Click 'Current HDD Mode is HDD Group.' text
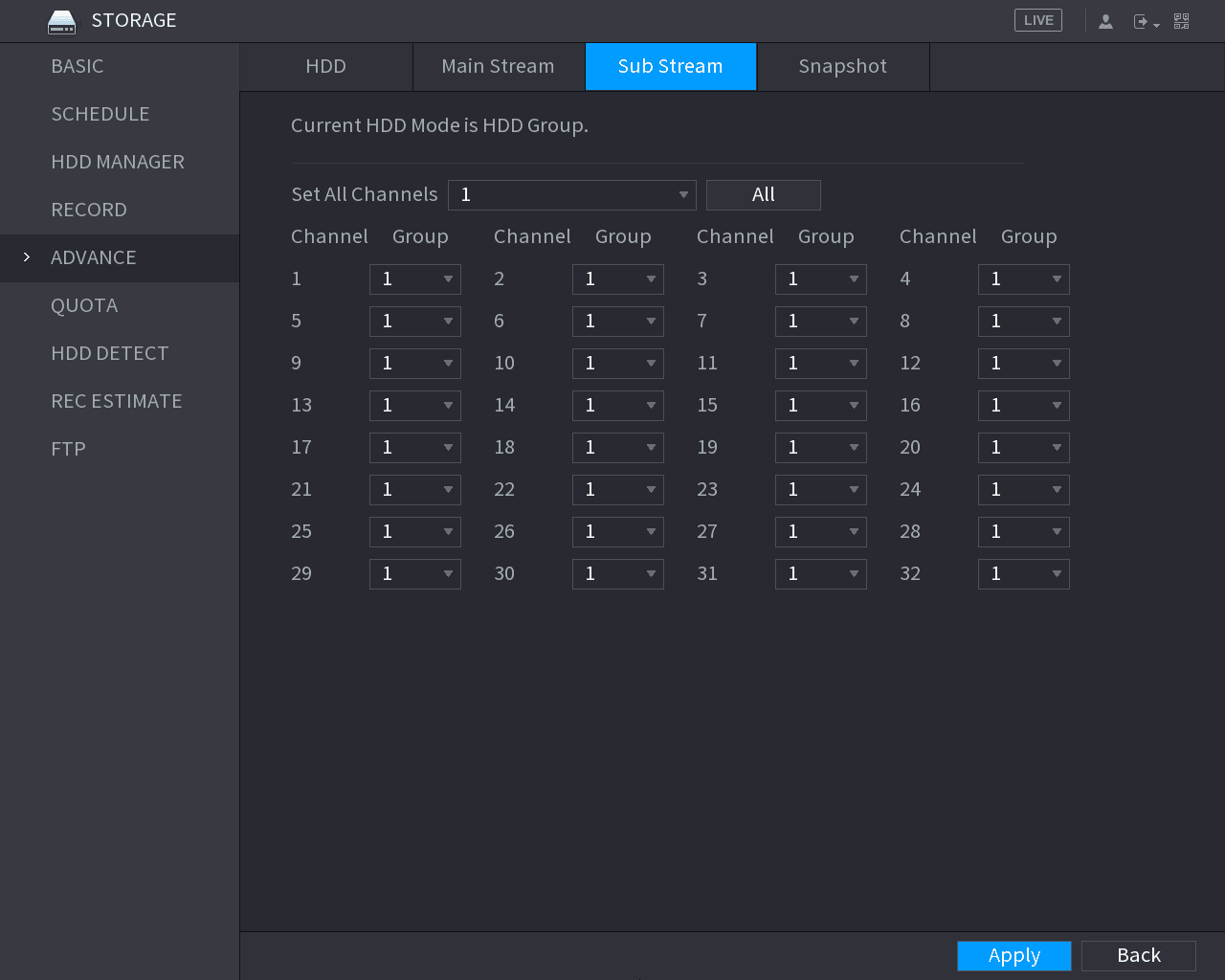Screen dimensions: 1225x980 click(x=439, y=125)
